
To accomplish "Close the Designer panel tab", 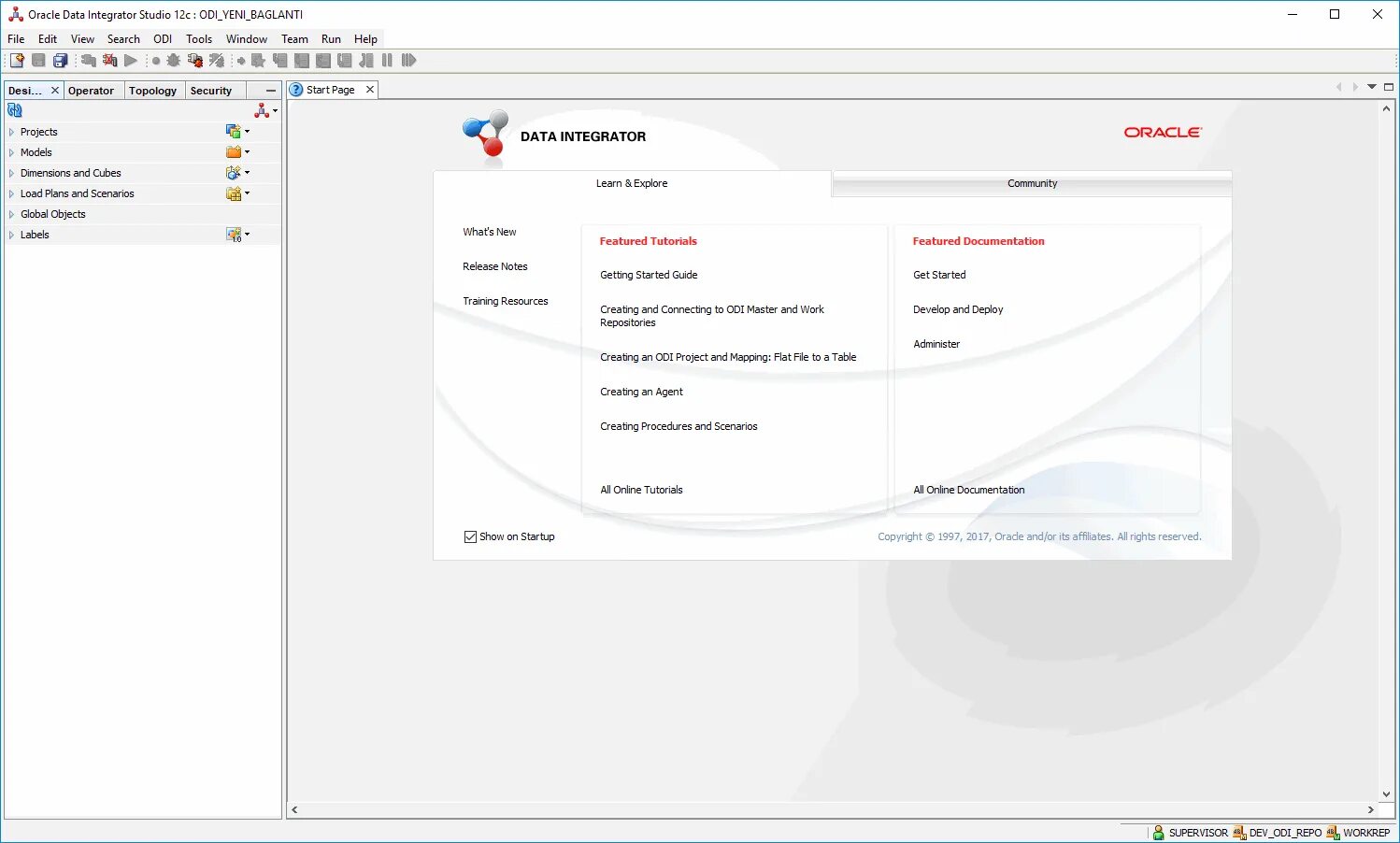I will 55,91.
